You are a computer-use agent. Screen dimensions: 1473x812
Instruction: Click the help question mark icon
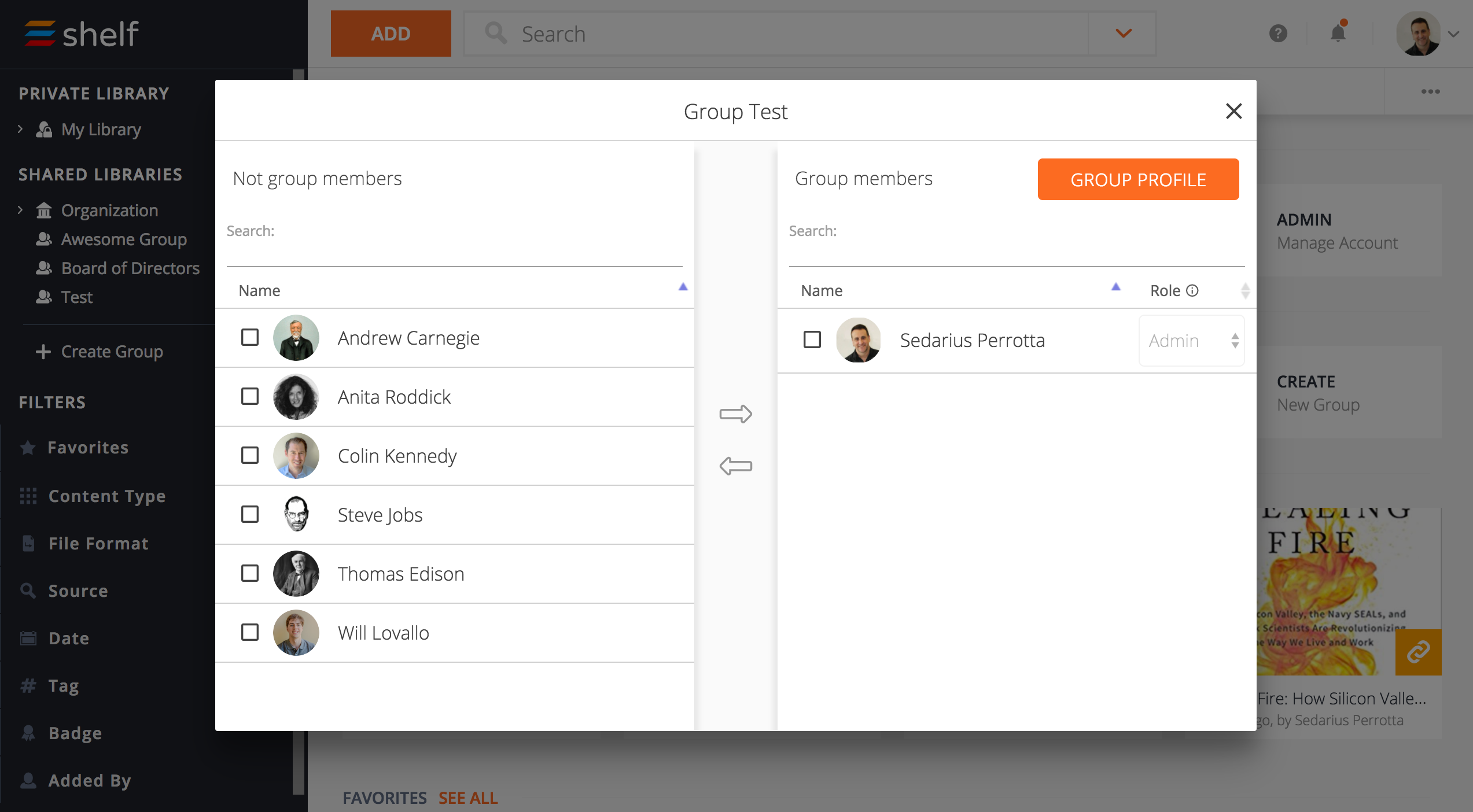coord(1278,34)
